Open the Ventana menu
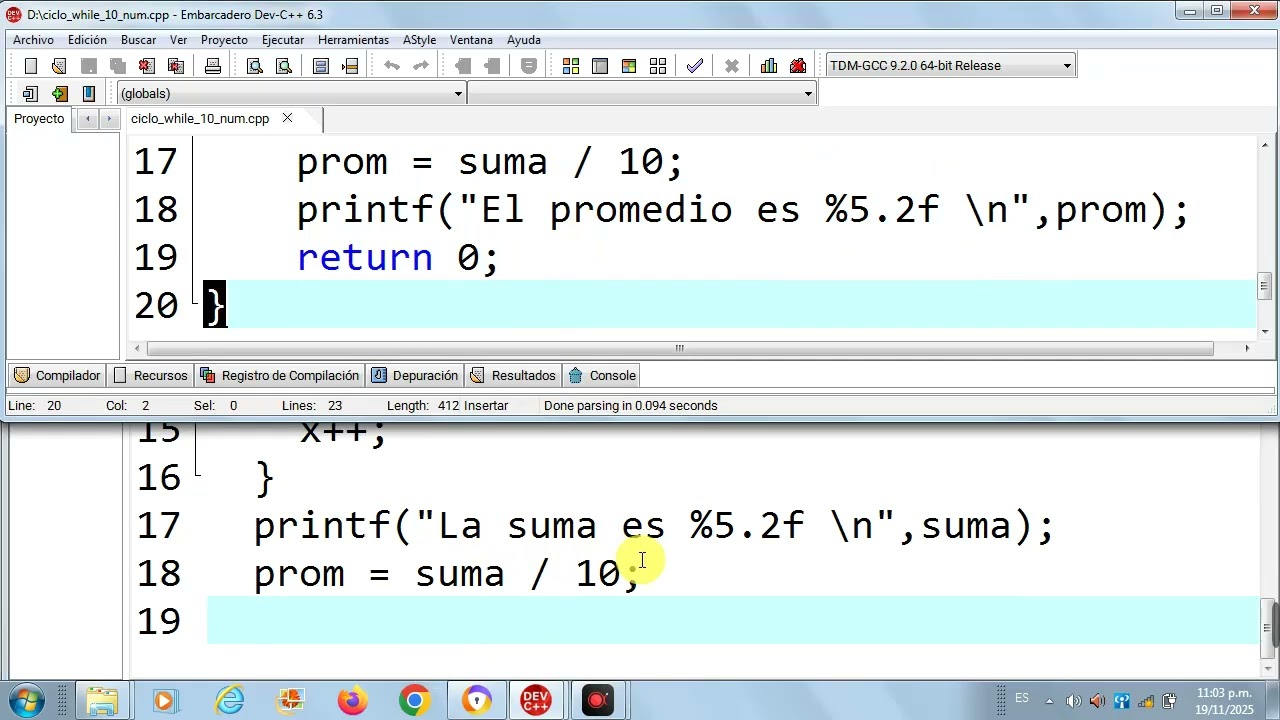 471,40
